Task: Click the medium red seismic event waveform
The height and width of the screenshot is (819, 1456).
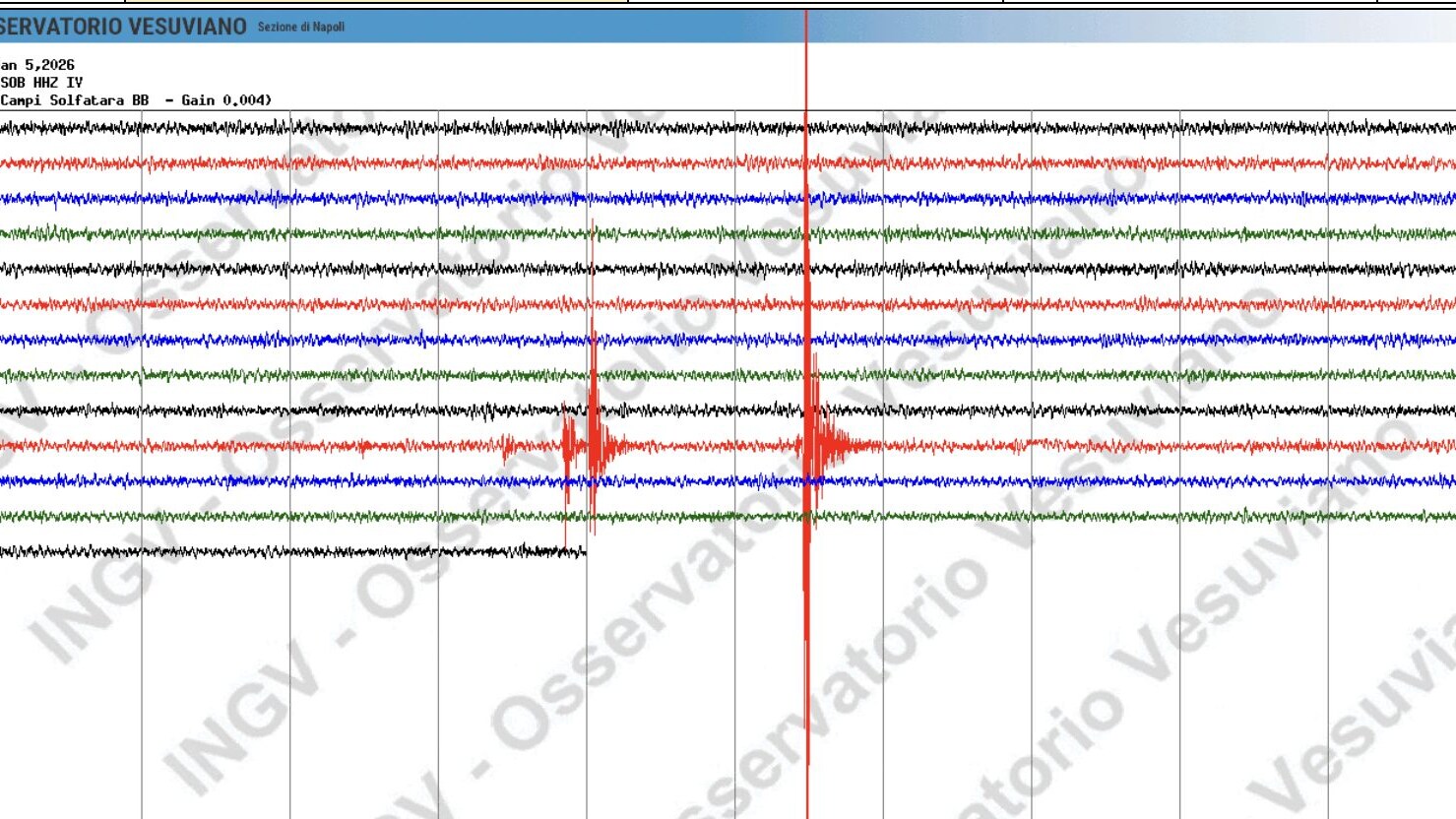Action: (594, 446)
